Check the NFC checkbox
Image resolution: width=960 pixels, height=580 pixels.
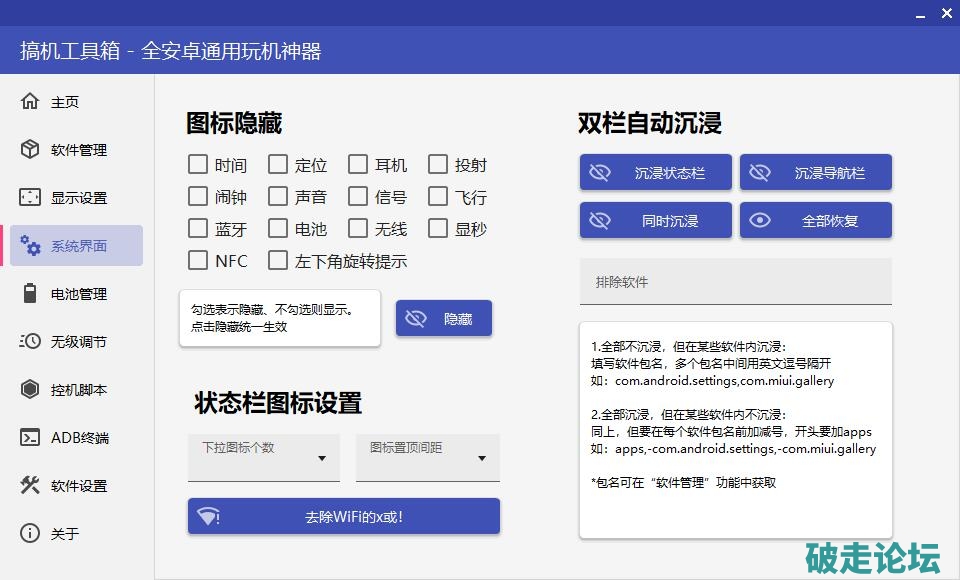point(198,260)
